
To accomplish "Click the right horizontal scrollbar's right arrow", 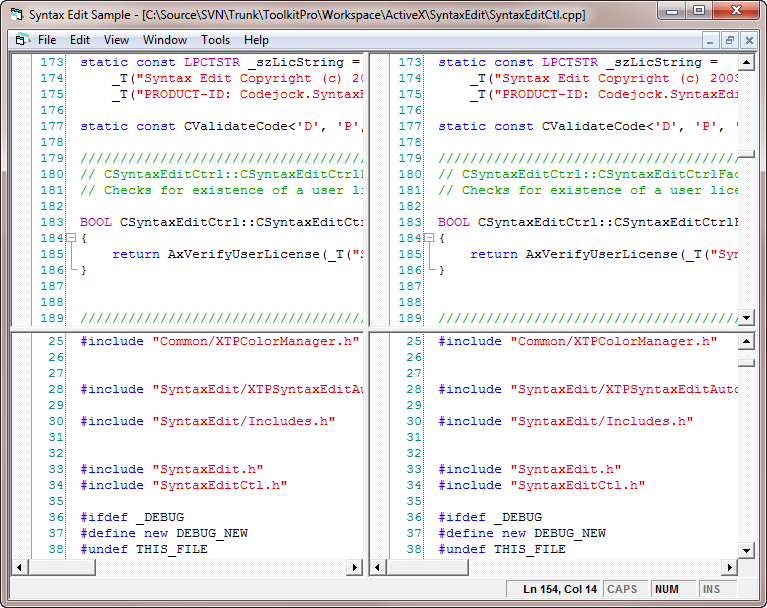I will 729,567.
